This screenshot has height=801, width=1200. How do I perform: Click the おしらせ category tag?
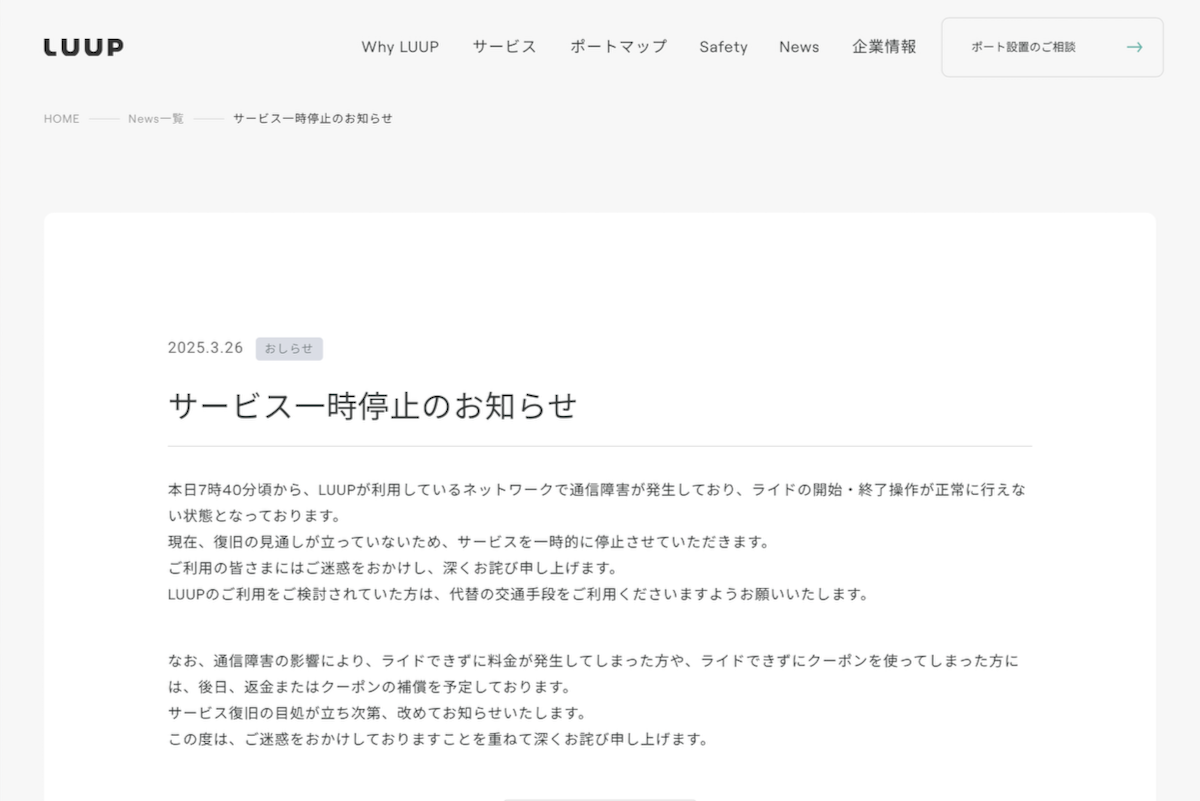(291, 348)
